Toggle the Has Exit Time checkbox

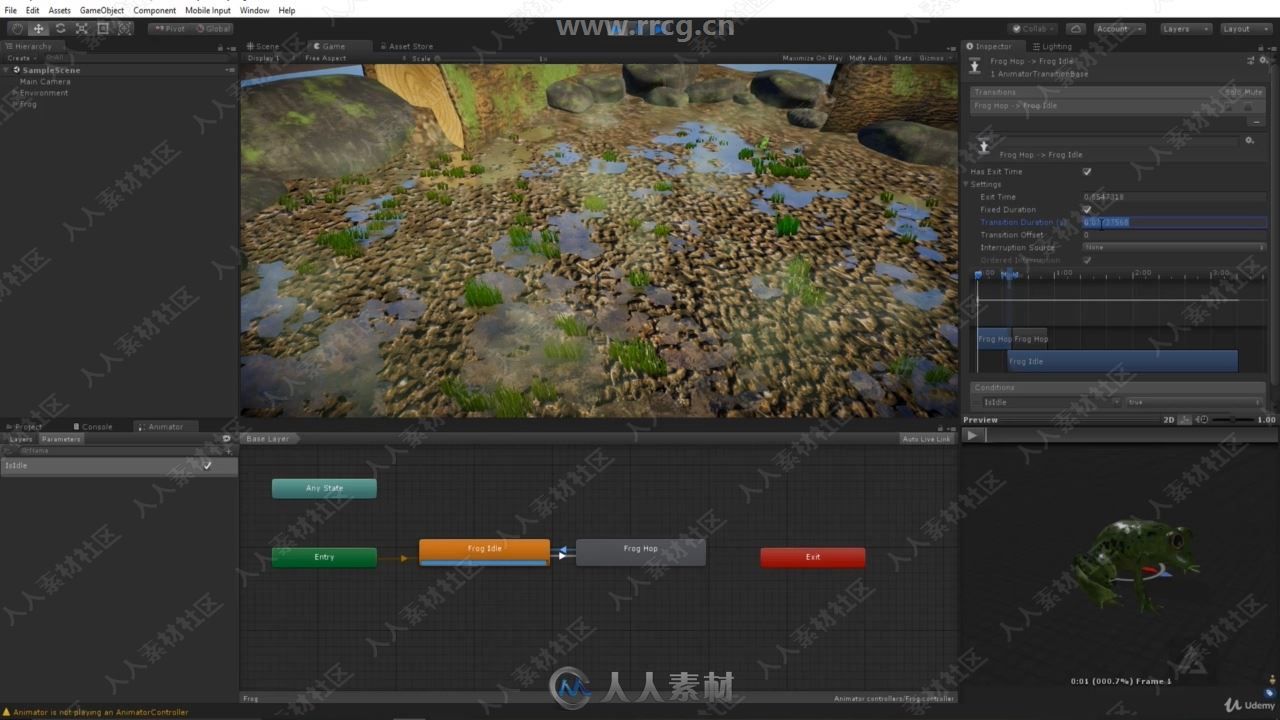pos(1087,172)
